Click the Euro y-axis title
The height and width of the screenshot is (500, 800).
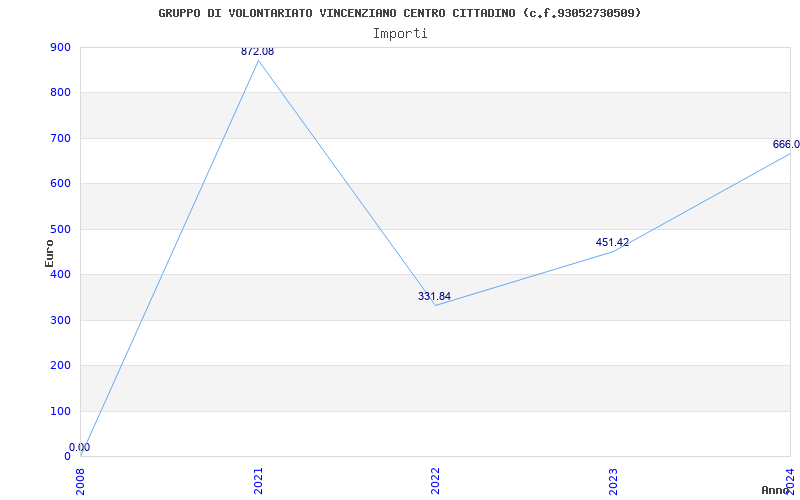[x=49, y=253]
